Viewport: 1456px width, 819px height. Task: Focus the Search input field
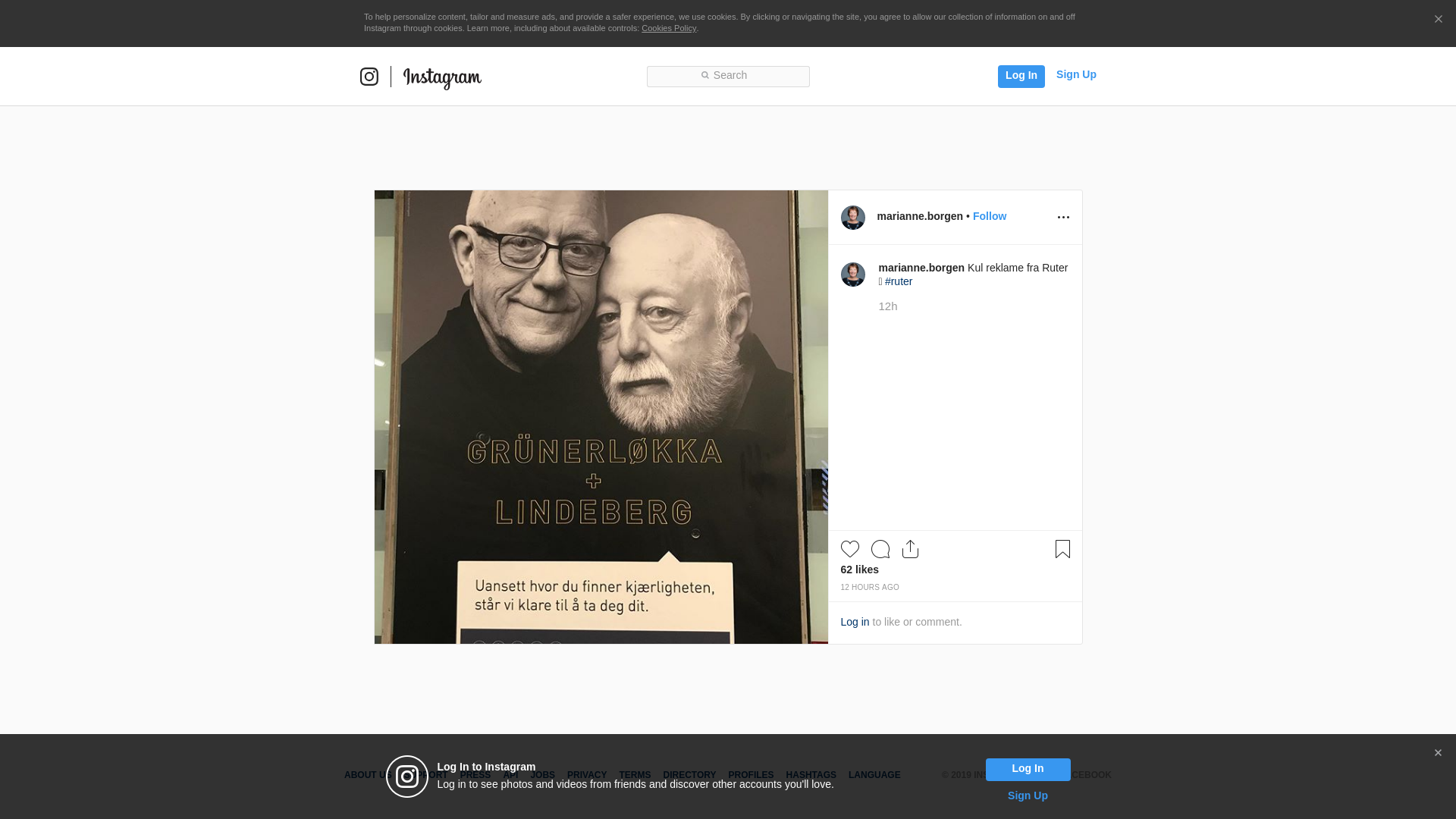(728, 76)
